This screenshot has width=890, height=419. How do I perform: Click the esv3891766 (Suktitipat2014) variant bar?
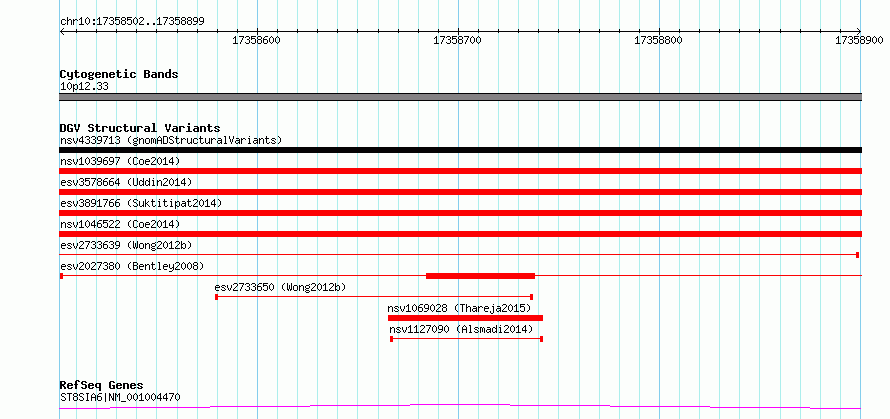pos(460,213)
